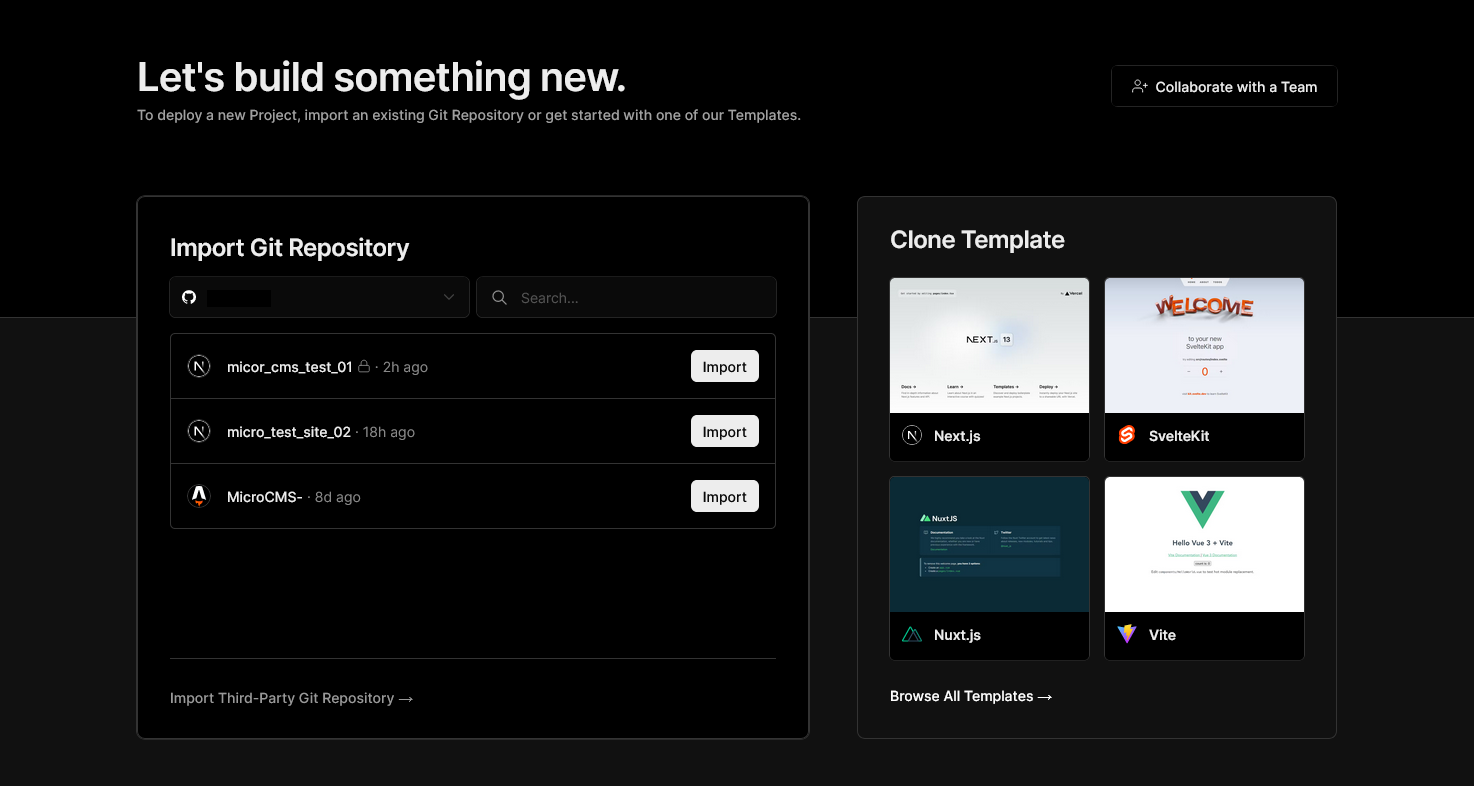Select the SvelteKit template preview thumbnail
This screenshot has width=1474, height=786.
click(x=1204, y=345)
